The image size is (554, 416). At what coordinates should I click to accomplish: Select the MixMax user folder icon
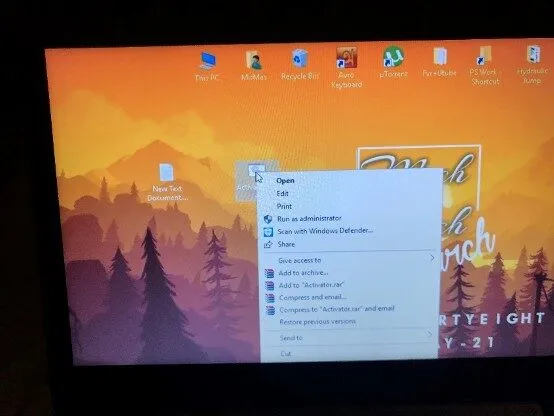[x=254, y=66]
